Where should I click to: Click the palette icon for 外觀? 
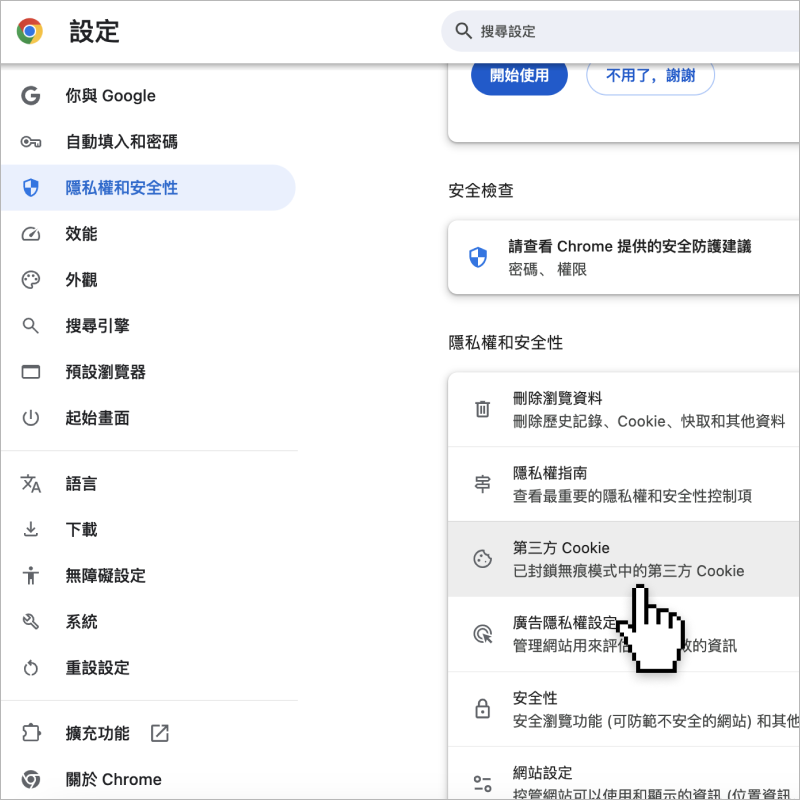pos(31,280)
